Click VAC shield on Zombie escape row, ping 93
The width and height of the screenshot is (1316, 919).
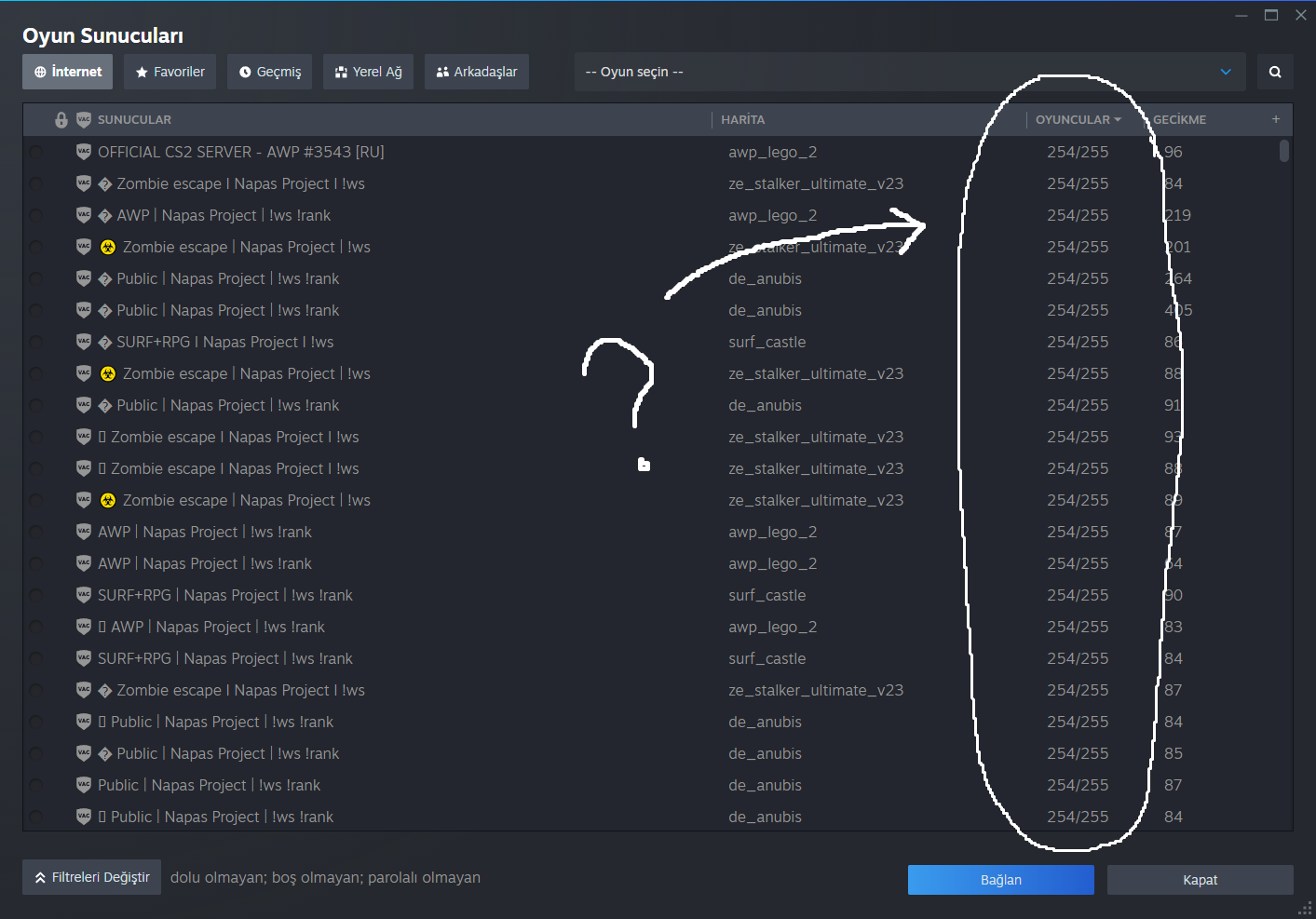pos(84,437)
